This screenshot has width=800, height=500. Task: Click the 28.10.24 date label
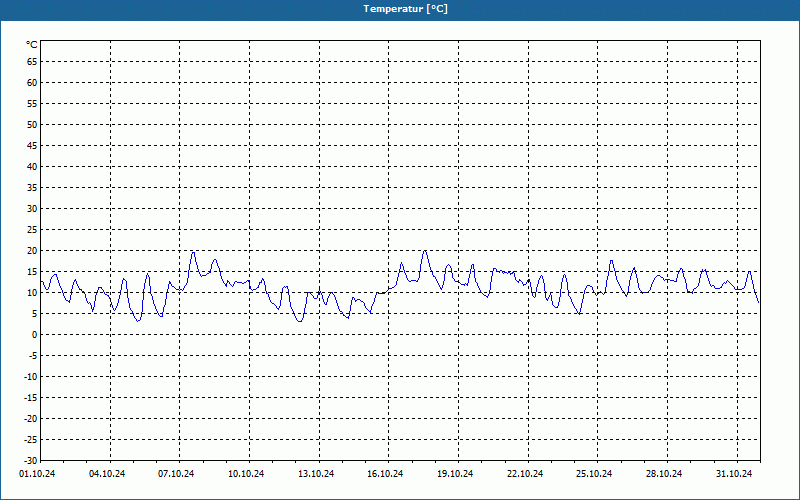664,474
